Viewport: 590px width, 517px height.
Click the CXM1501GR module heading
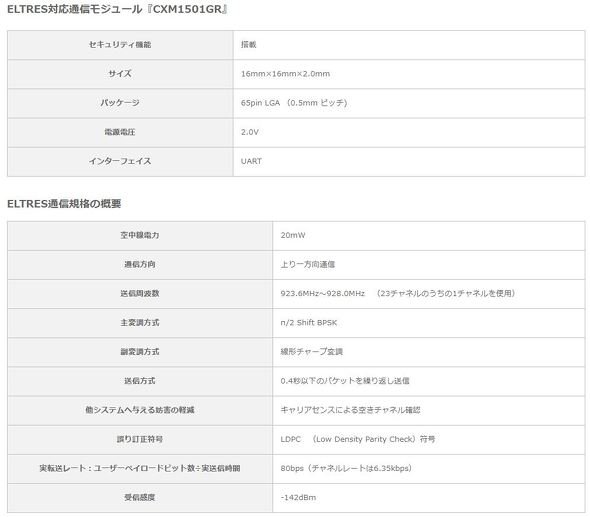coord(117,9)
